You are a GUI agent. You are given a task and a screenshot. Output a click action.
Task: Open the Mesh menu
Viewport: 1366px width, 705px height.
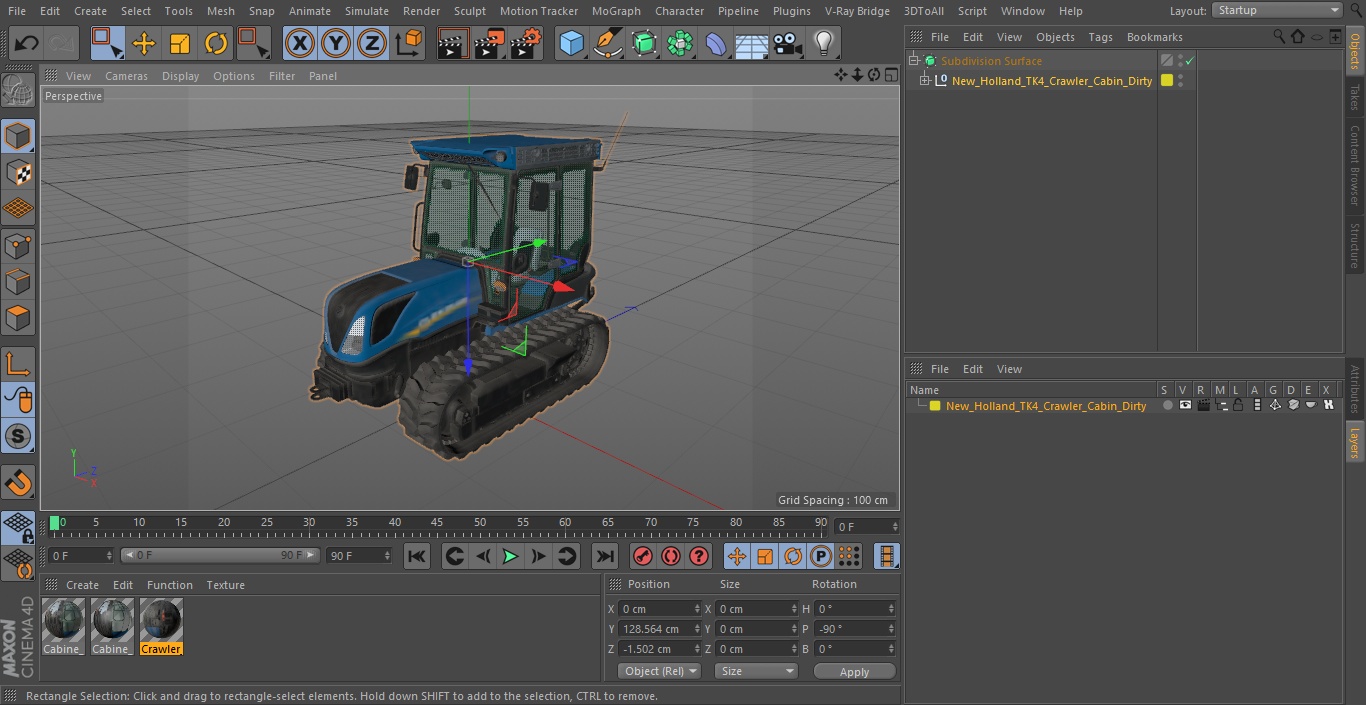tap(220, 11)
